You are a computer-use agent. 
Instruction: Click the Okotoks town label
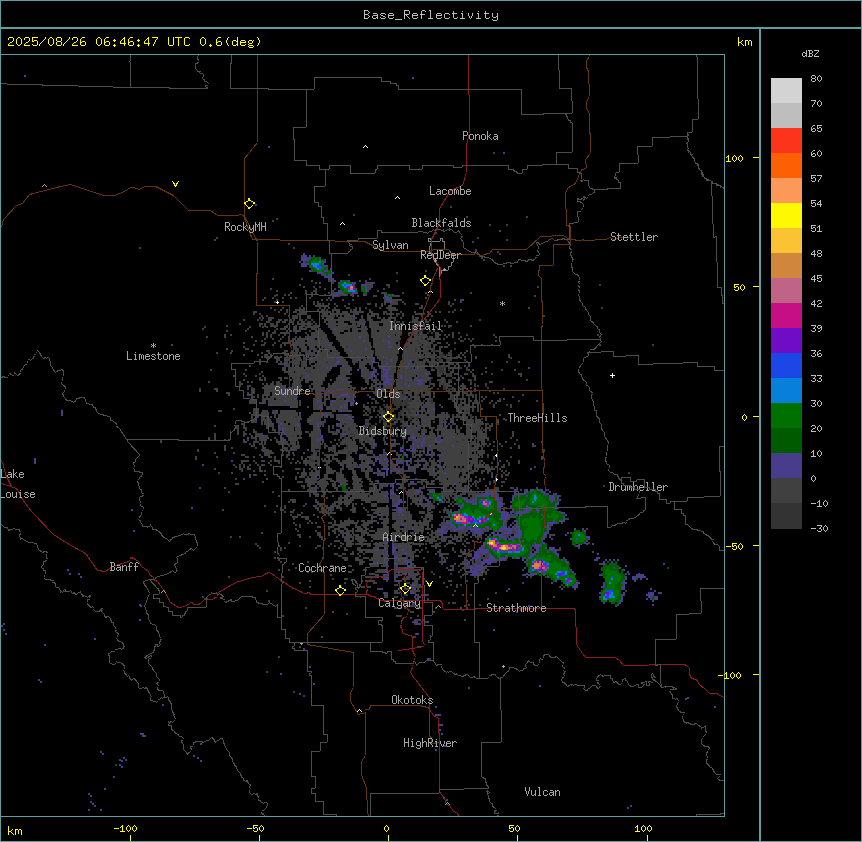click(x=412, y=700)
